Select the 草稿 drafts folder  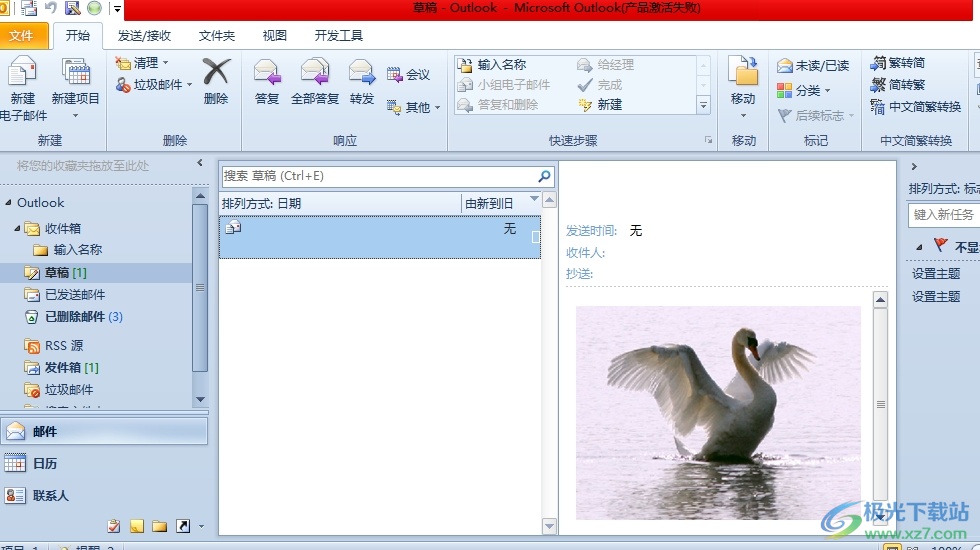coord(96,272)
